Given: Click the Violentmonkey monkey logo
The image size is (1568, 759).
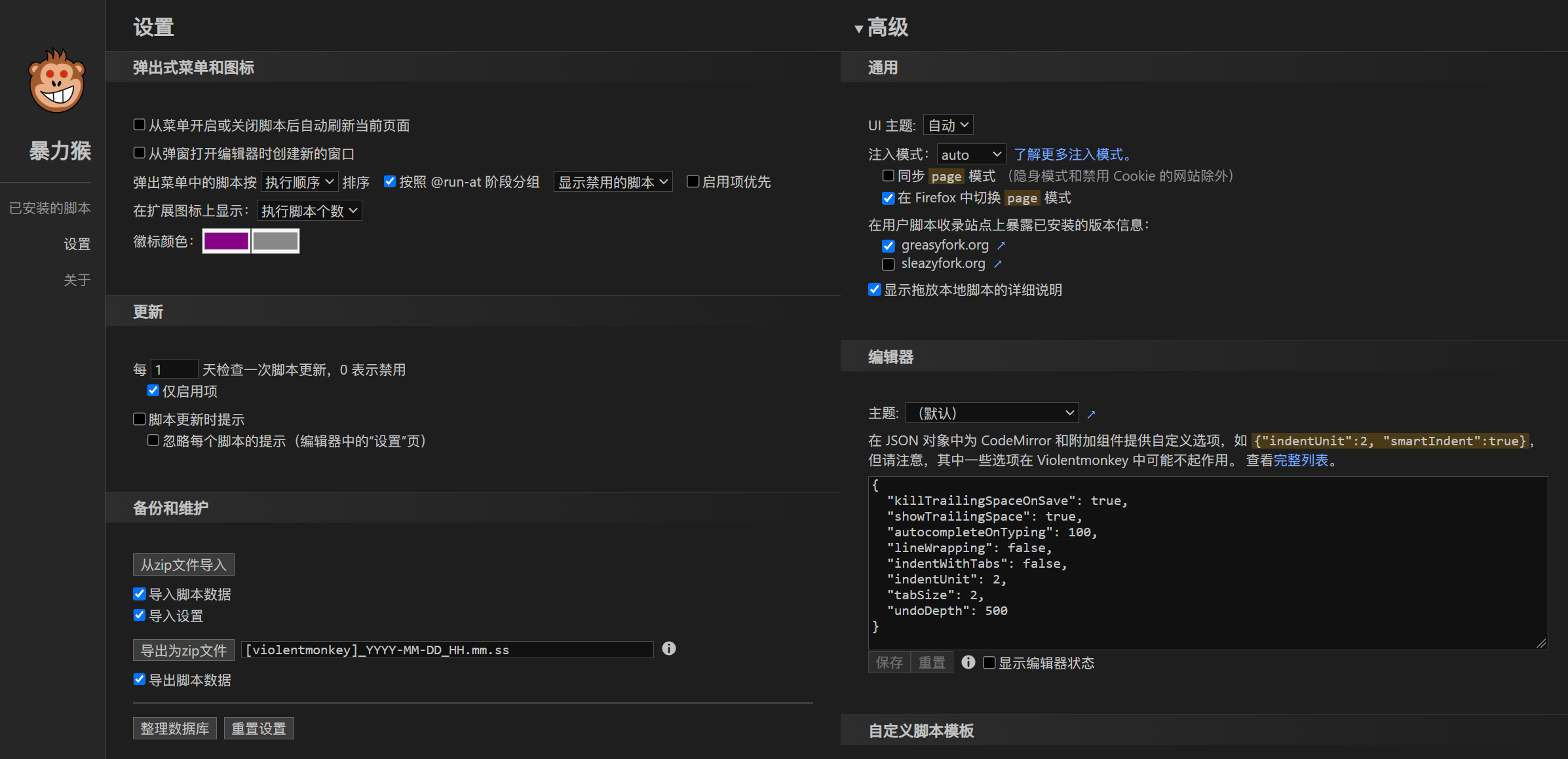Looking at the screenshot, I should (x=56, y=81).
